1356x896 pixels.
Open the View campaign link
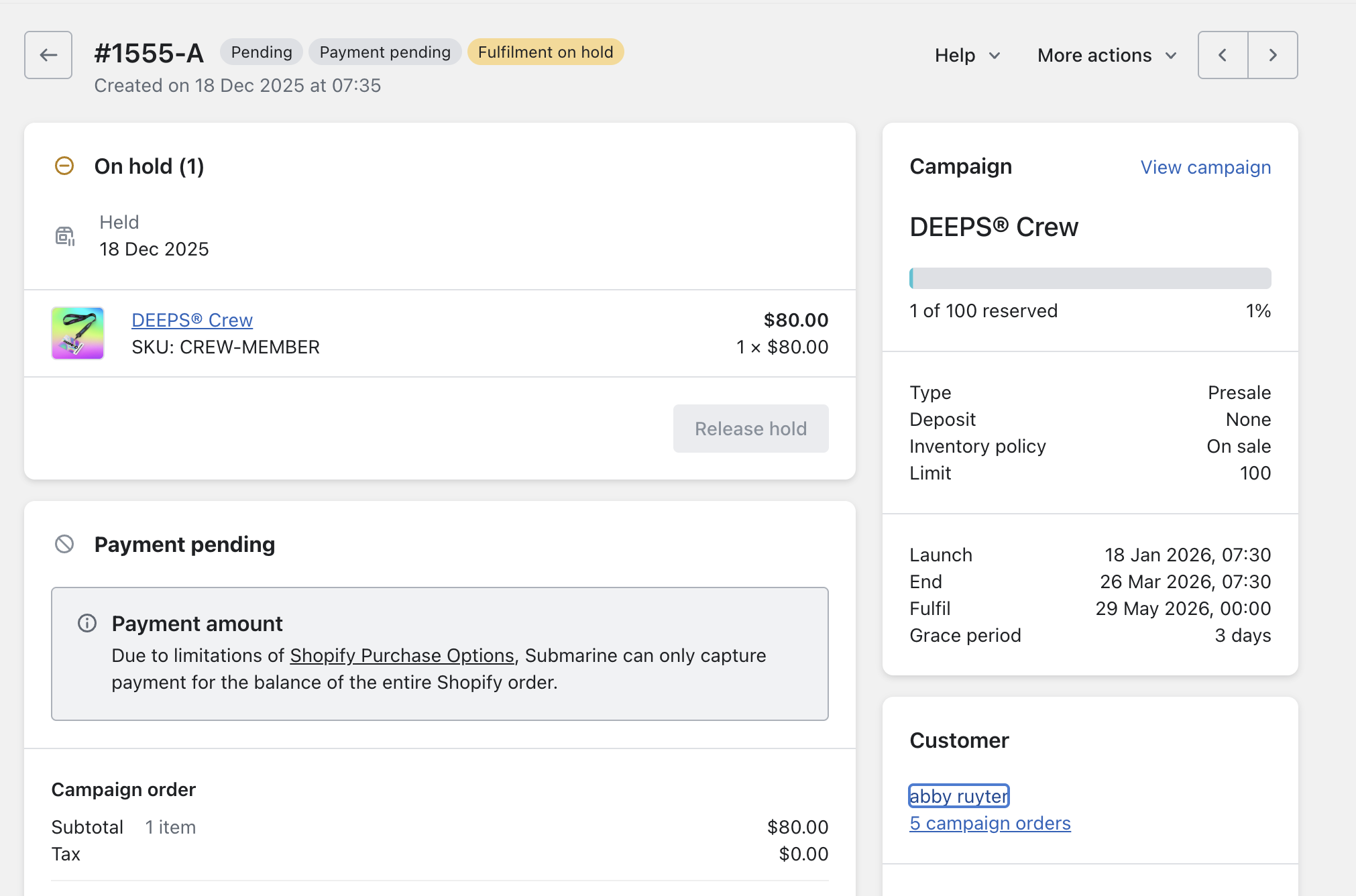1205,167
